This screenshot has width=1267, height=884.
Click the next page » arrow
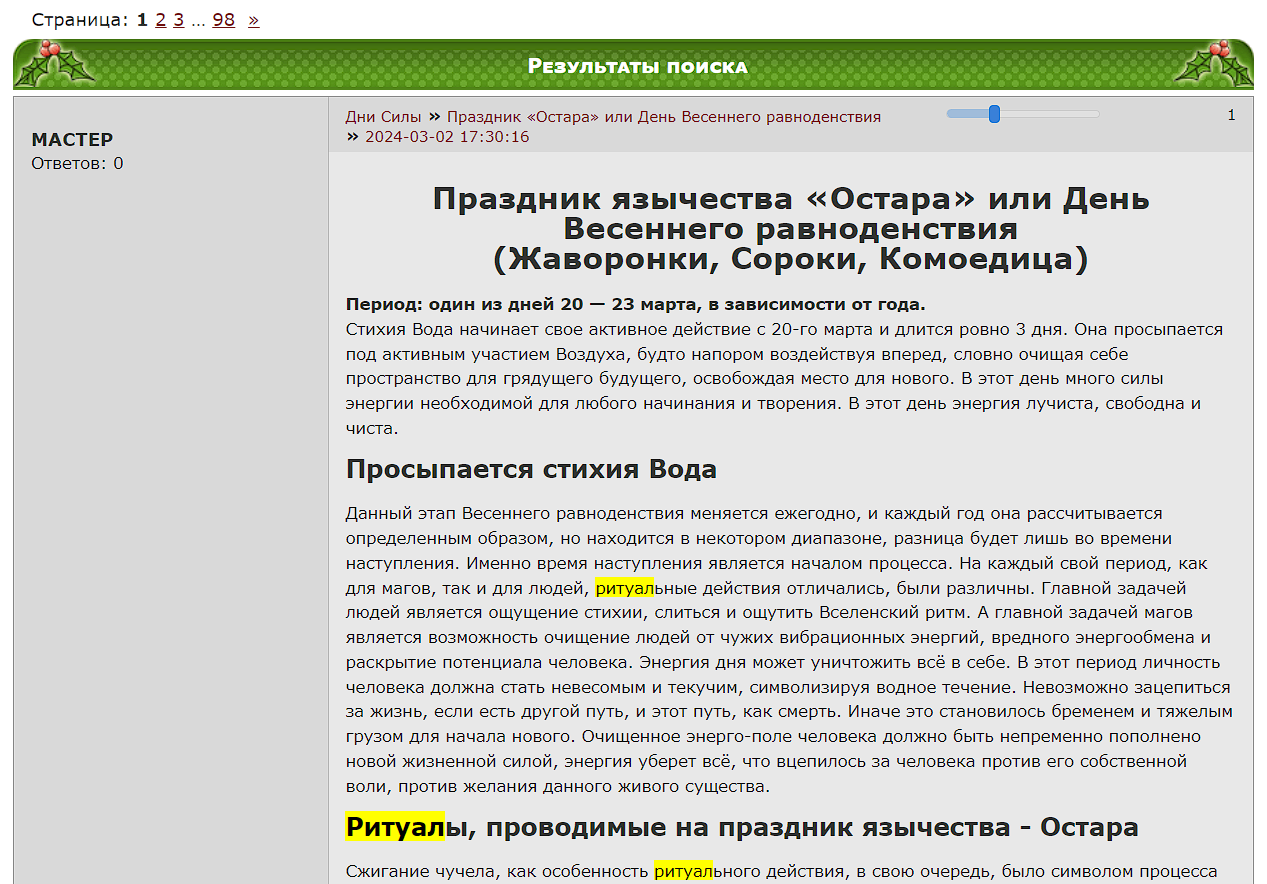(x=253, y=20)
